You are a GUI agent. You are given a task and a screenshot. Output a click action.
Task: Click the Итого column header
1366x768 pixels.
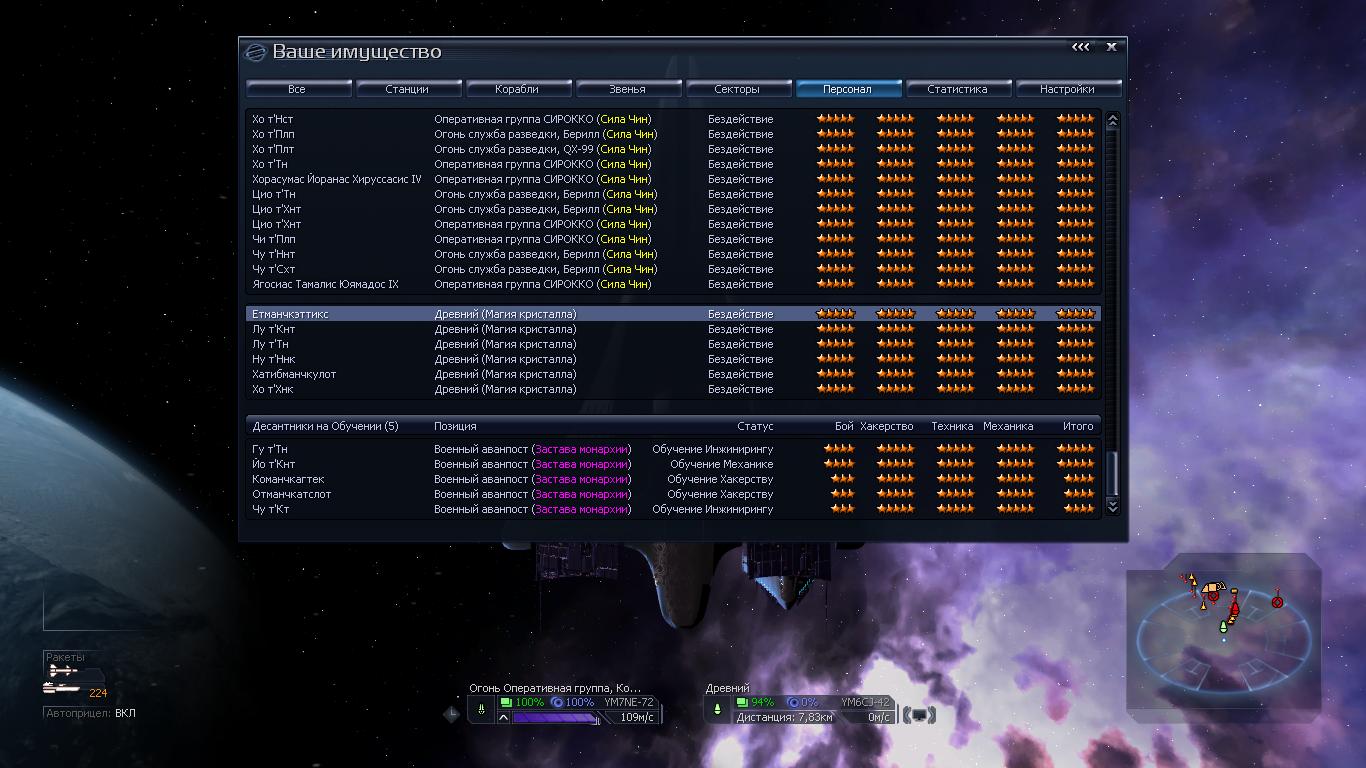[x=1078, y=426]
